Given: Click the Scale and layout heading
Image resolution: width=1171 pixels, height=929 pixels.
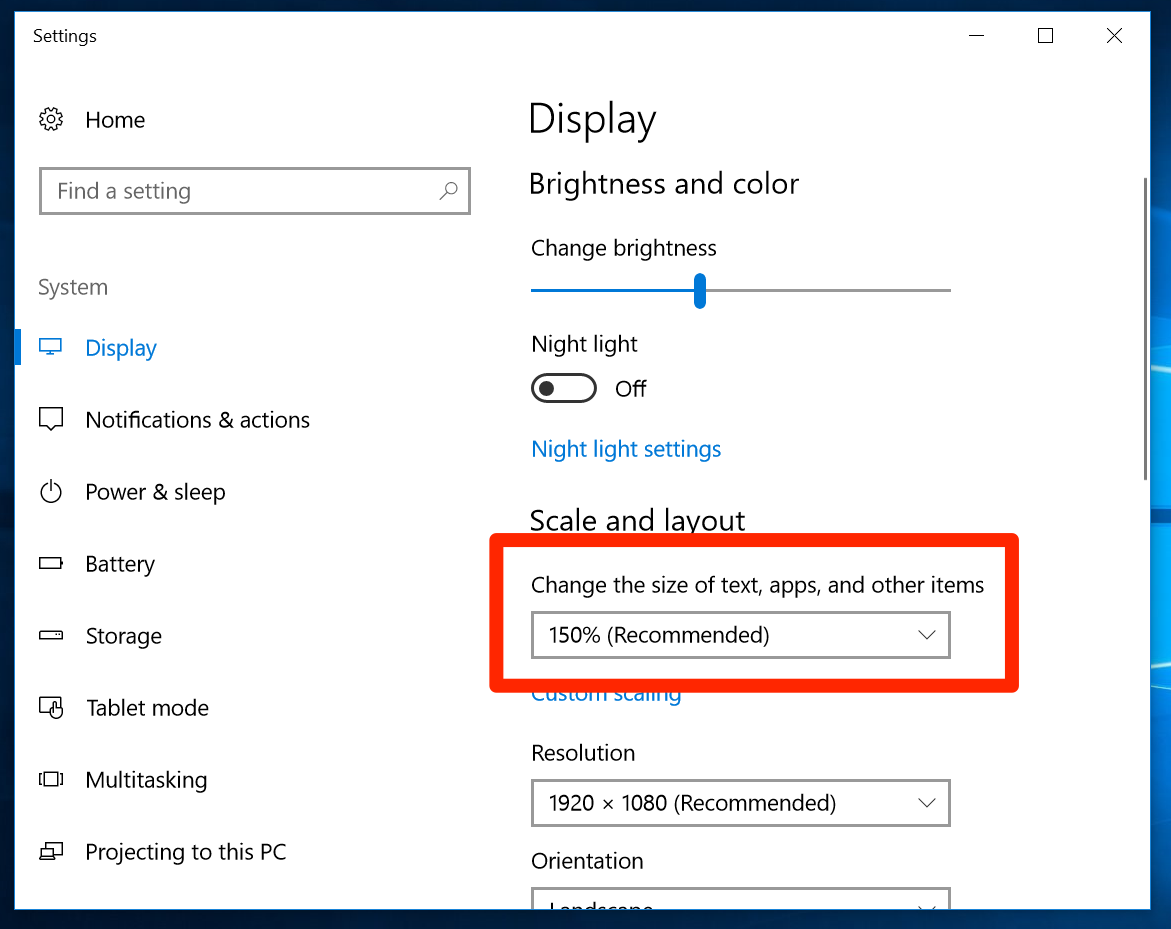Looking at the screenshot, I should pos(637,520).
